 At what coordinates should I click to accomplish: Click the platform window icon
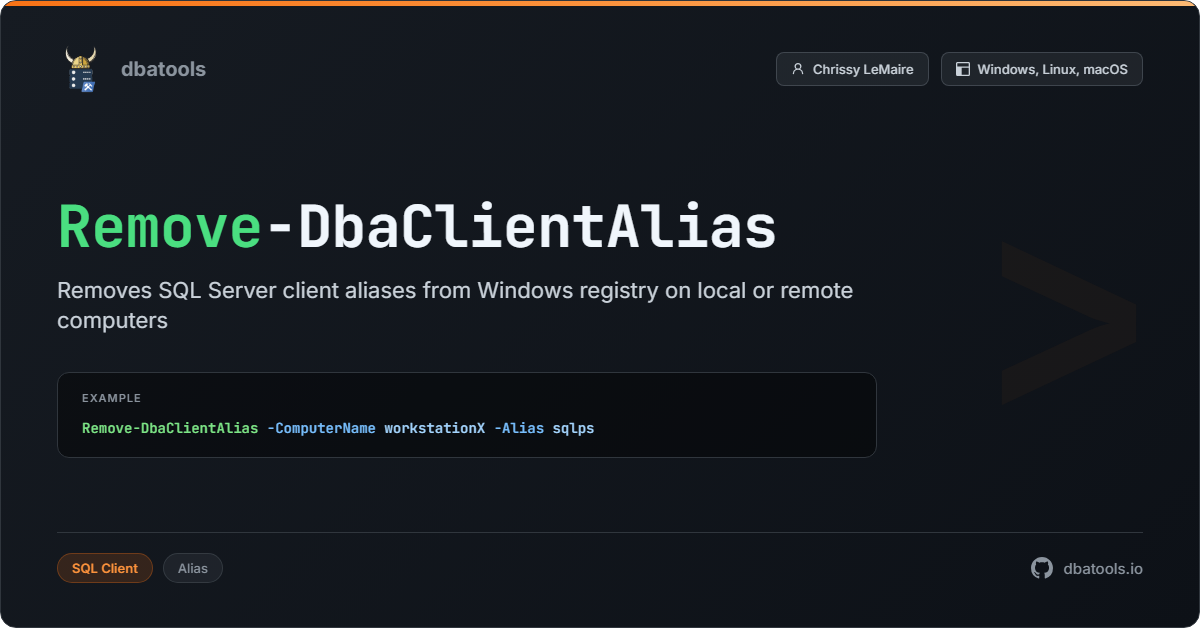[963, 69]
